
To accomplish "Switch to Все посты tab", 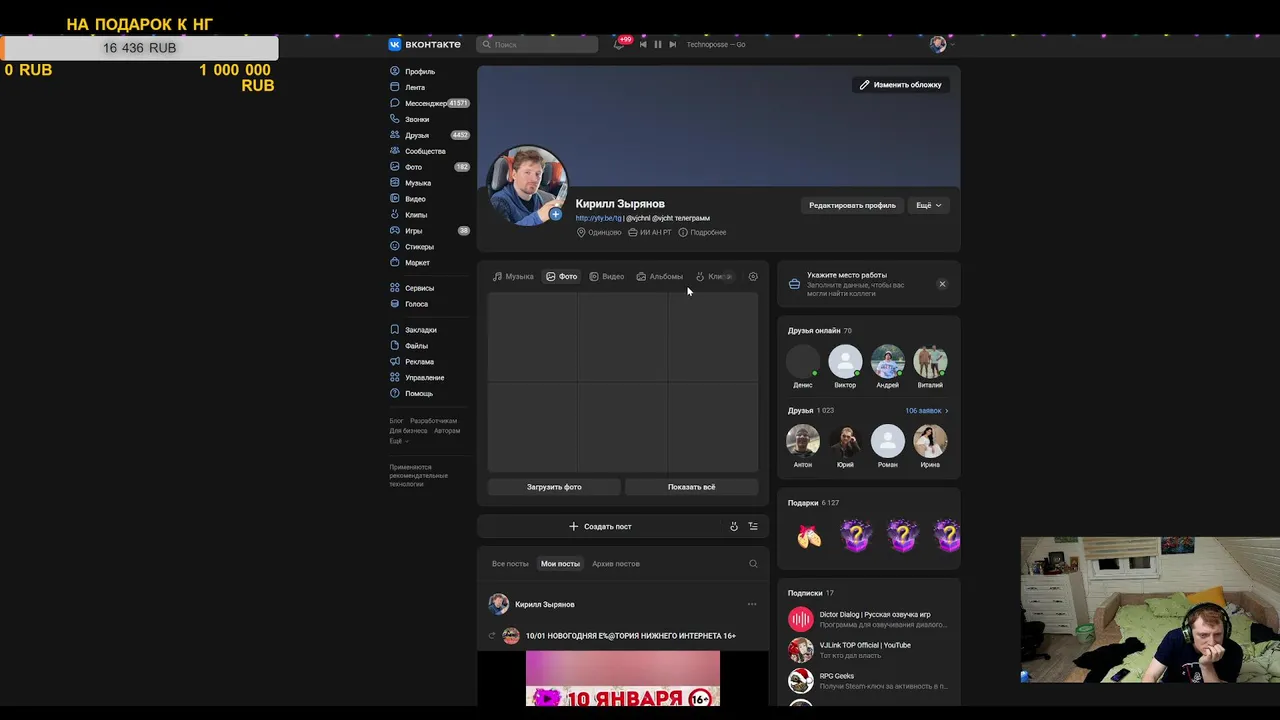I will click(x=510, y=564).
